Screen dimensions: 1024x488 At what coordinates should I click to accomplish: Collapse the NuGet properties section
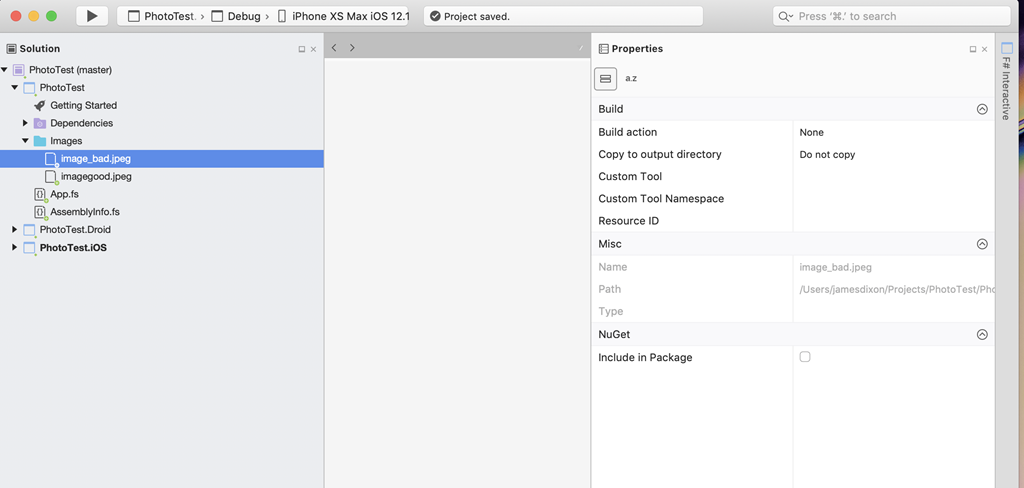pos(982,335)
